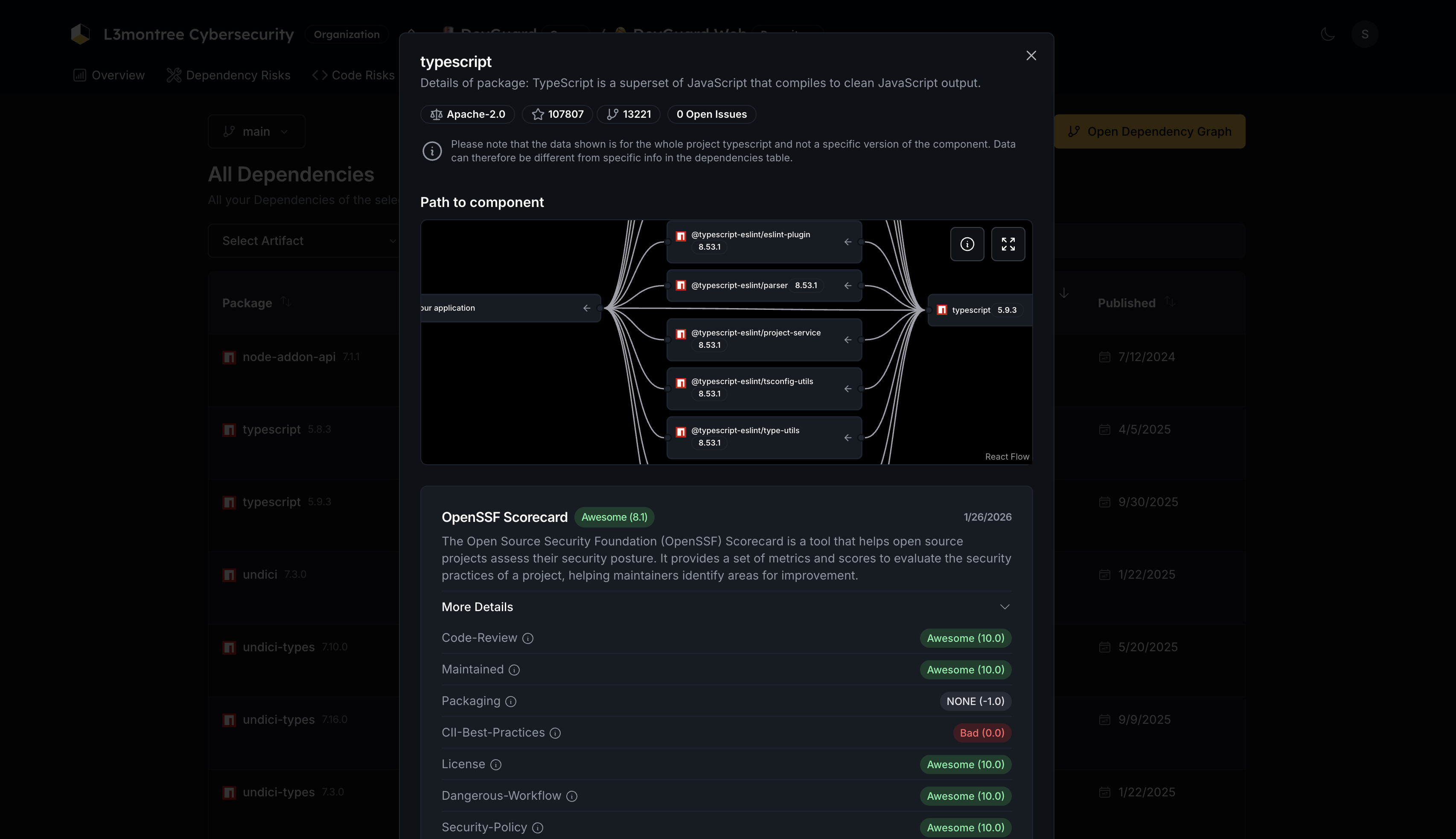Screen dimensions: 1456x839
Task: Expand the main branch dropdown
Action: coord(256,131)
